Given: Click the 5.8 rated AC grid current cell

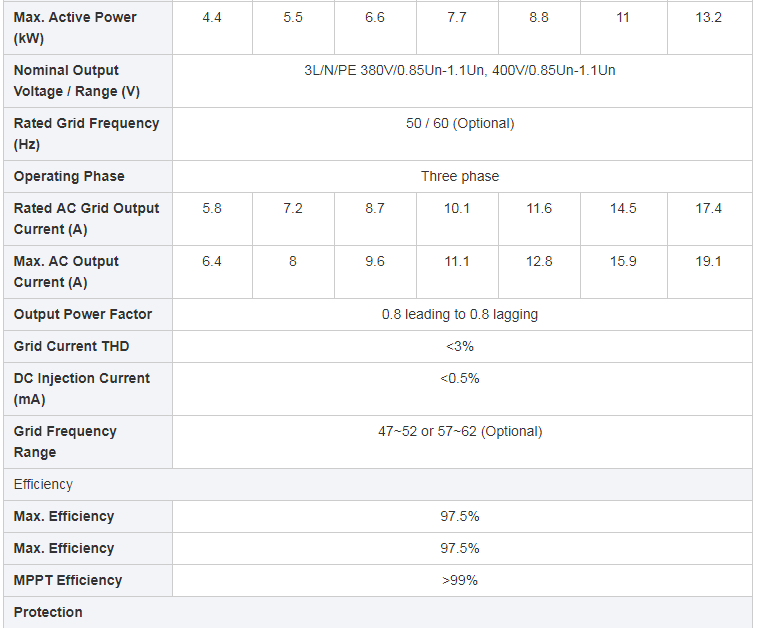Looking at the screenshot, I should (x=212, y=219).
